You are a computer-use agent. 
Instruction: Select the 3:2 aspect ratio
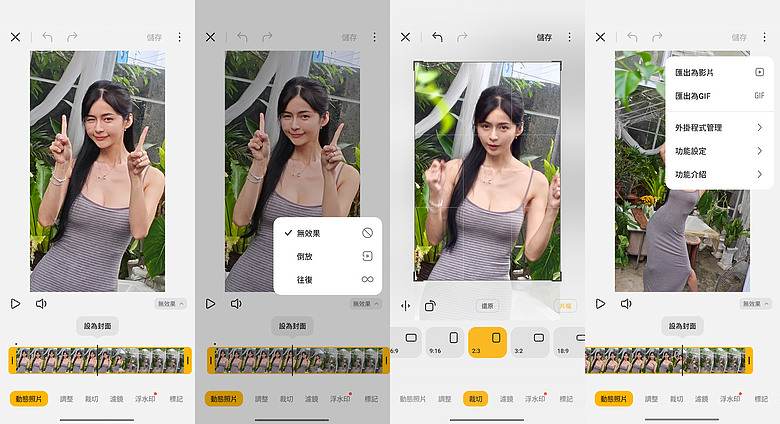pos(530,342)
